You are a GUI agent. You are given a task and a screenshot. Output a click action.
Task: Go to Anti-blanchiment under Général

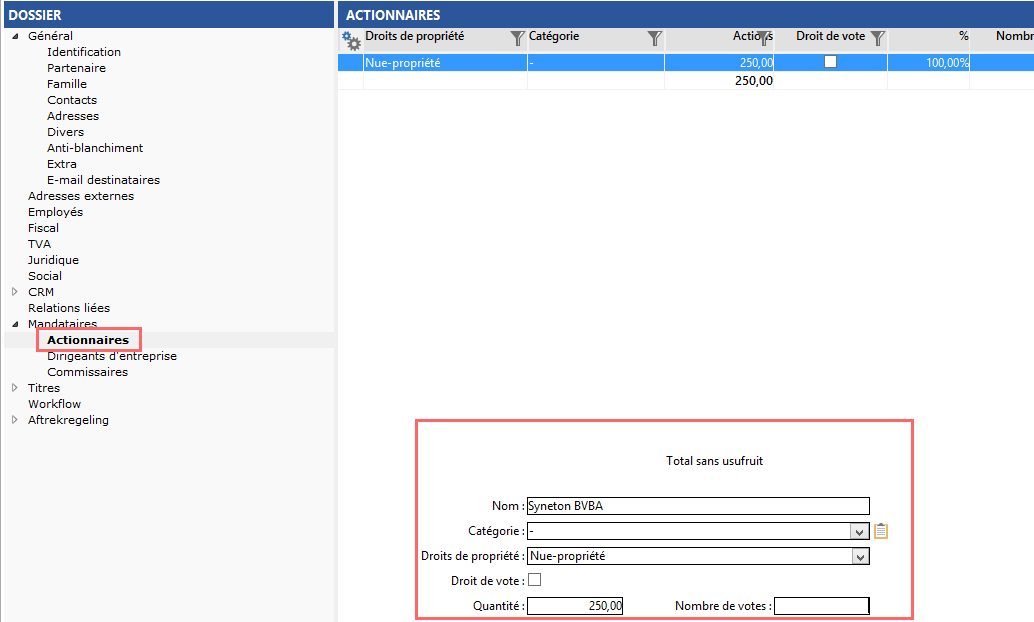point(95,148)
